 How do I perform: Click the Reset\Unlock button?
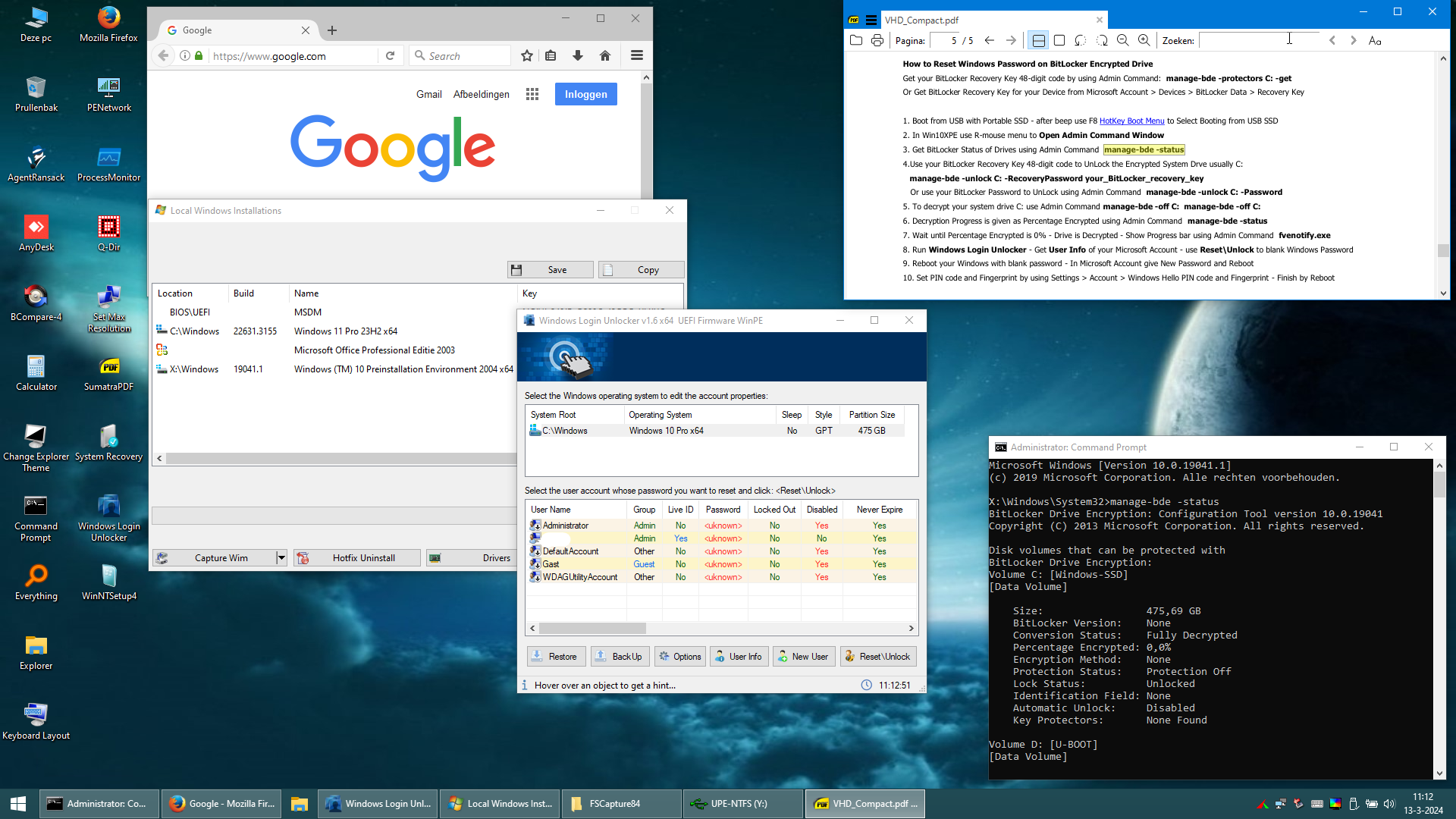878,657
